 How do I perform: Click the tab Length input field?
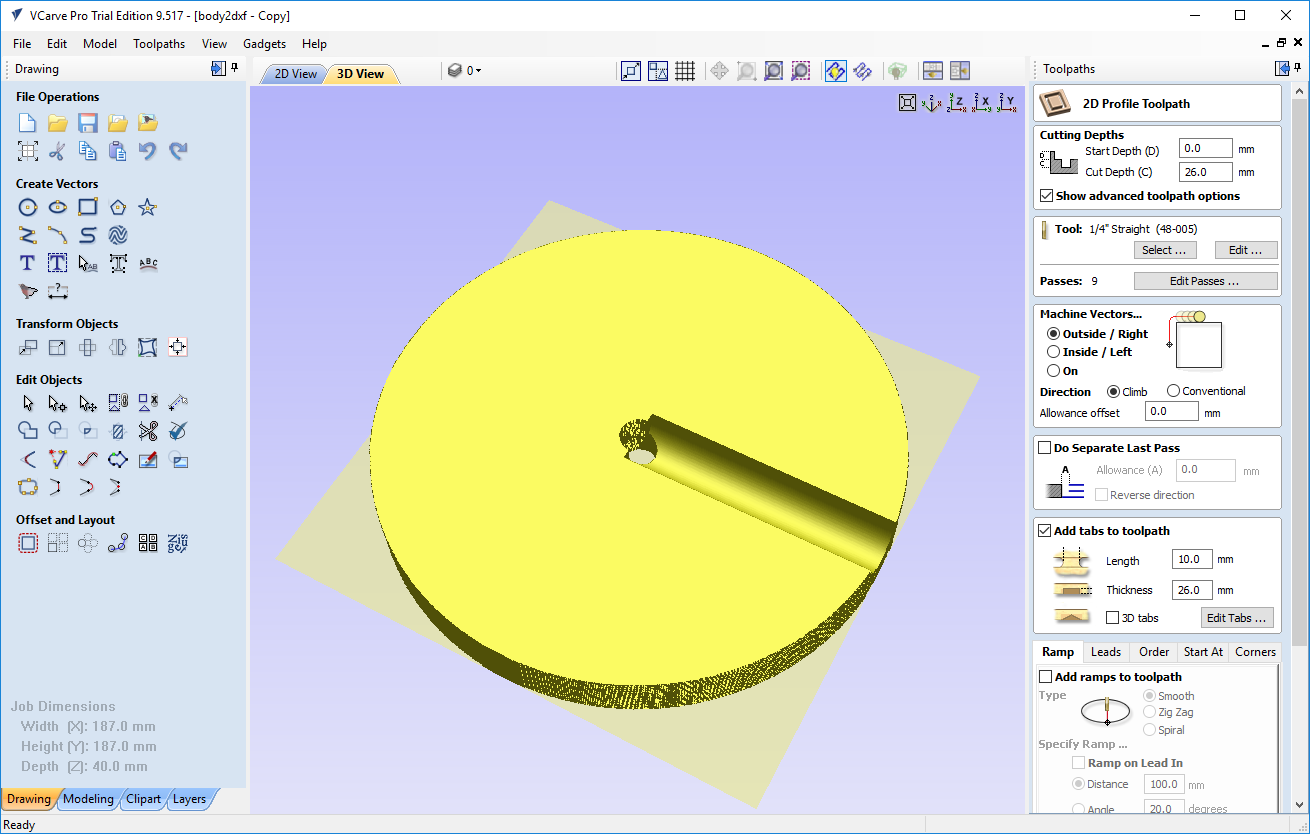1192,560
